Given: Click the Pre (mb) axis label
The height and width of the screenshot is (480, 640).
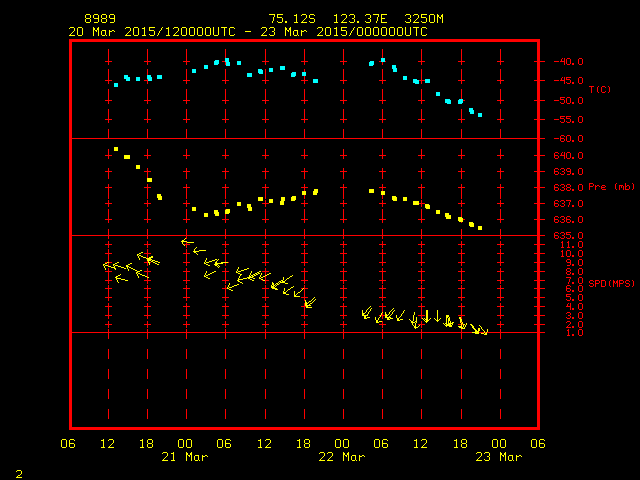Looking at the screenshot, I should tap(611, 187).
